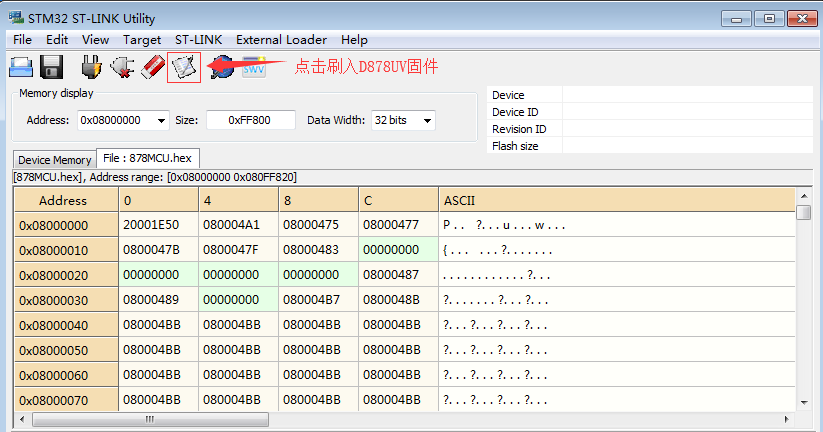Switch to the Device Memory tab
Screen dimensions: 823x432
[x=55, y=160]
